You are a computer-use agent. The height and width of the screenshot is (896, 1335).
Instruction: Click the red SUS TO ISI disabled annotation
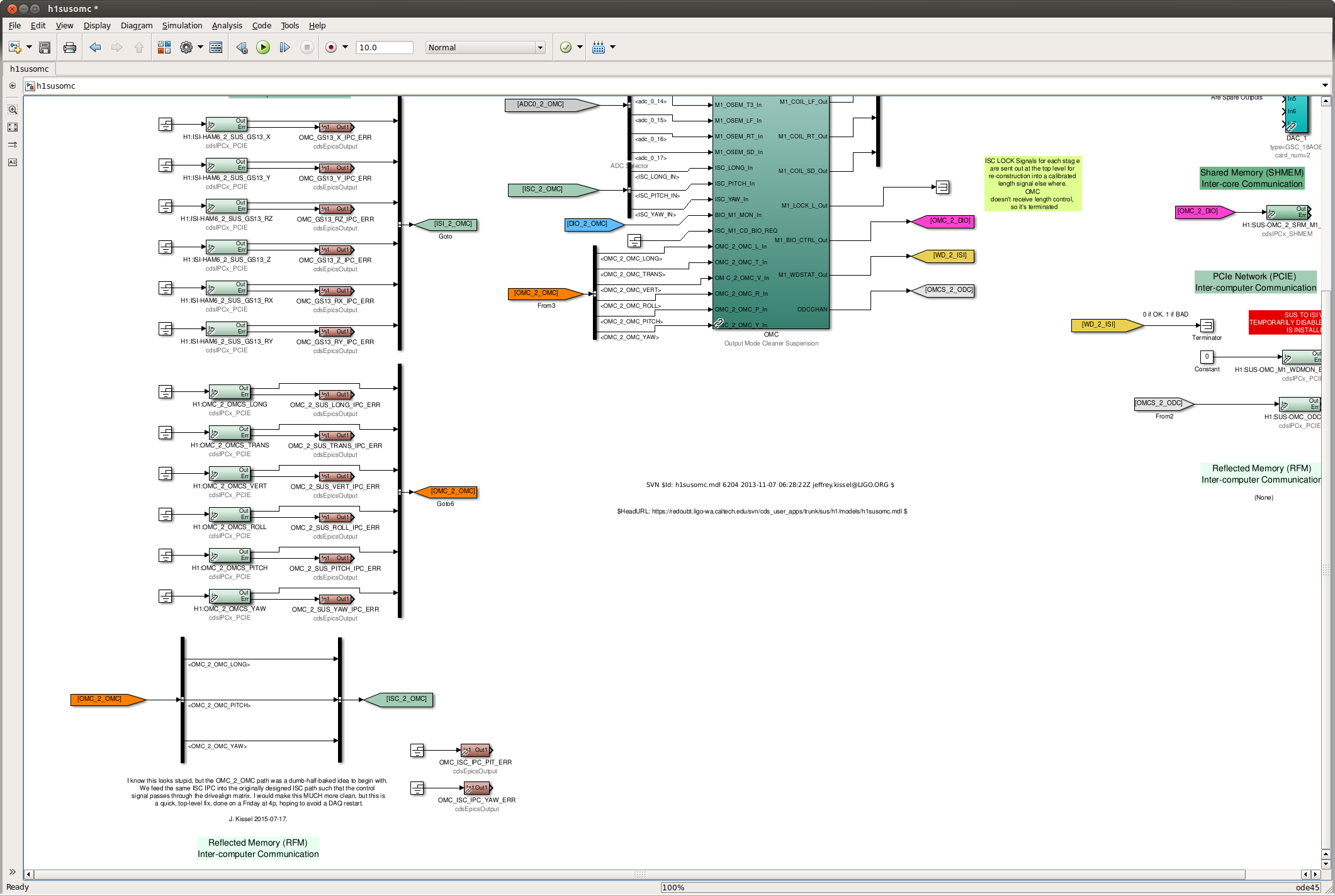(1285, 322)
